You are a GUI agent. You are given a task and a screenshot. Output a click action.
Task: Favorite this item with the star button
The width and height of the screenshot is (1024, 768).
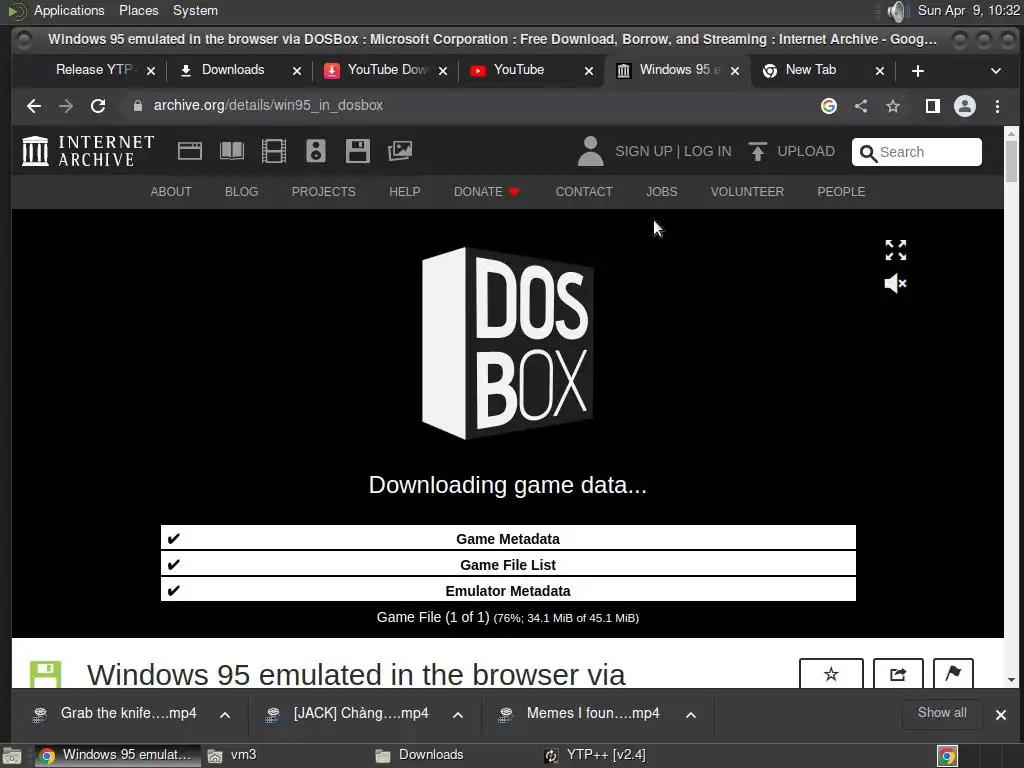pyautogui.click(x=831, y=674)
